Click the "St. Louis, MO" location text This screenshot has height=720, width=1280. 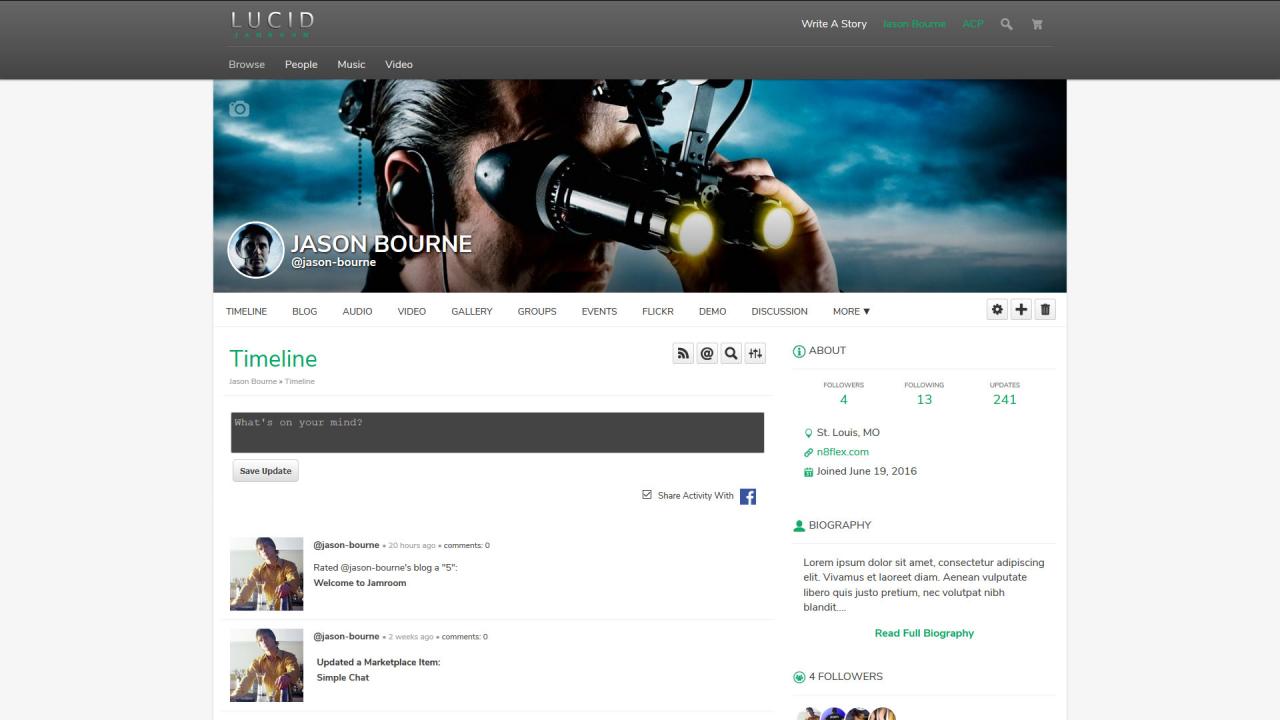[848, 433]
